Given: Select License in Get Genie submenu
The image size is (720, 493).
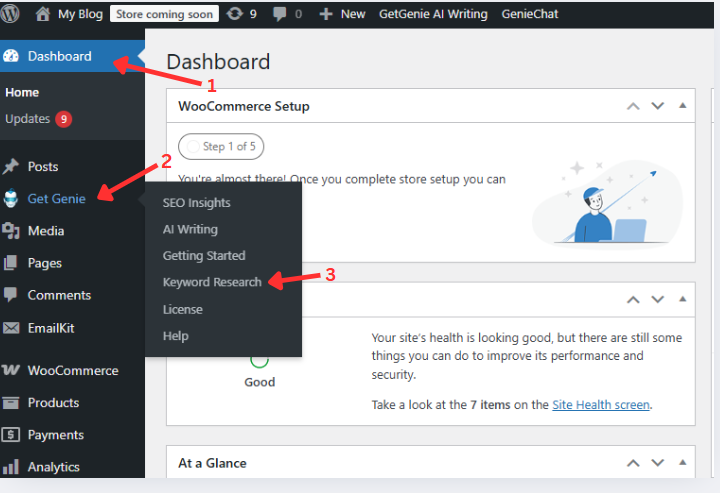Looking at the screenshot, I should (183, 309).
